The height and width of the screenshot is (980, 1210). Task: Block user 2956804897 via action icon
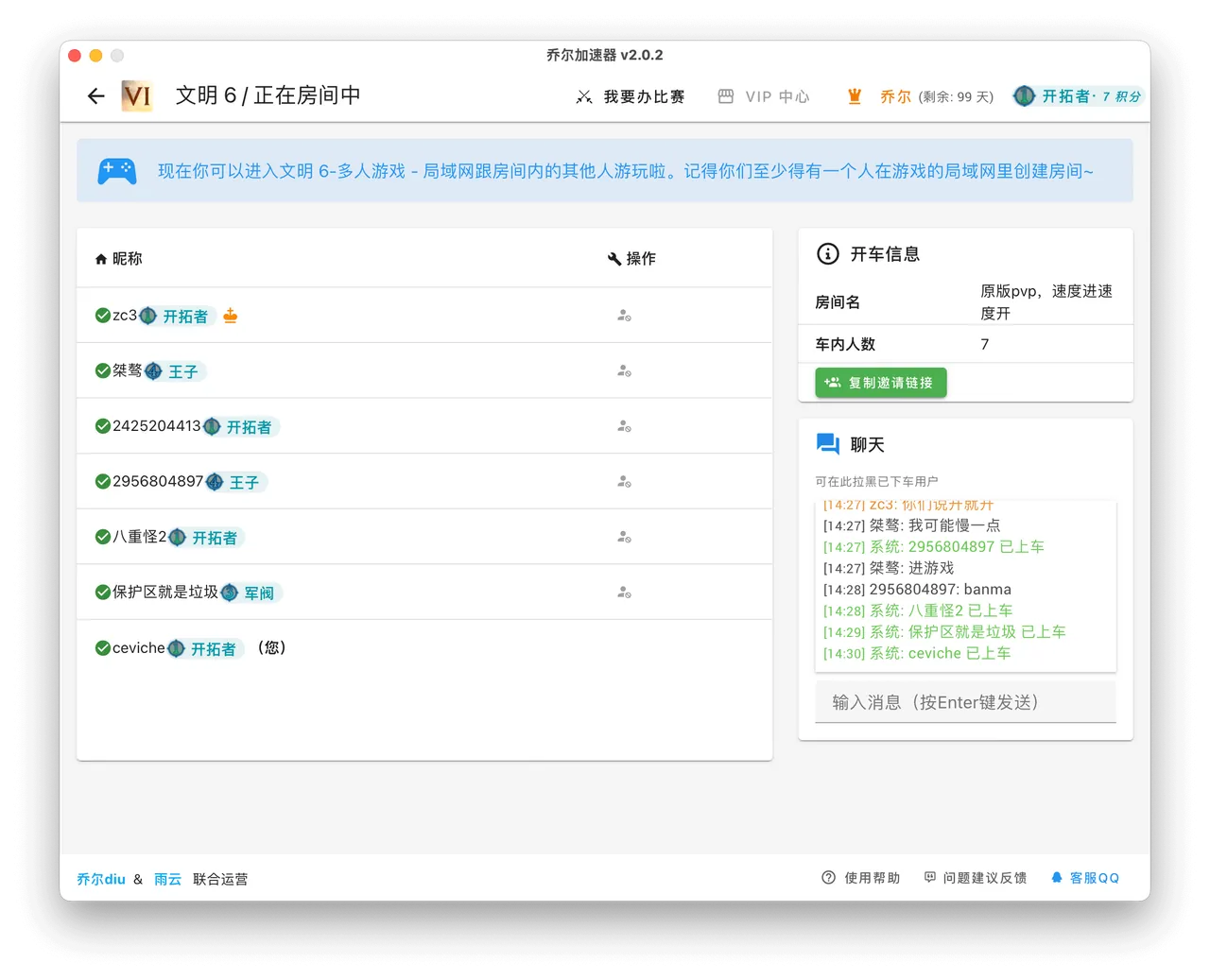[624, 482]
